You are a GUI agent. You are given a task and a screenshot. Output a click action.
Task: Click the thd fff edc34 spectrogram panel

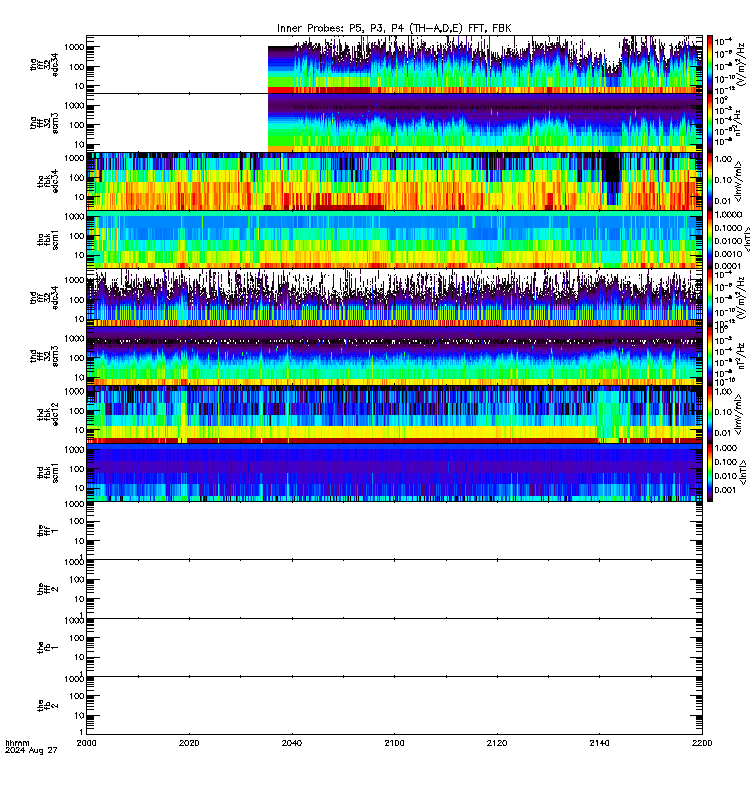point(394,297)
